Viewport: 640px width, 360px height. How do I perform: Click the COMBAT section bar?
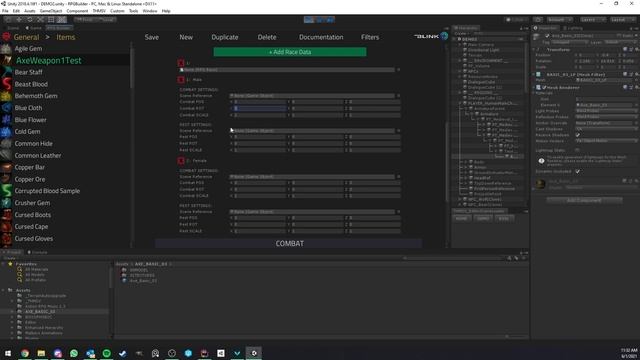[289, 243]
